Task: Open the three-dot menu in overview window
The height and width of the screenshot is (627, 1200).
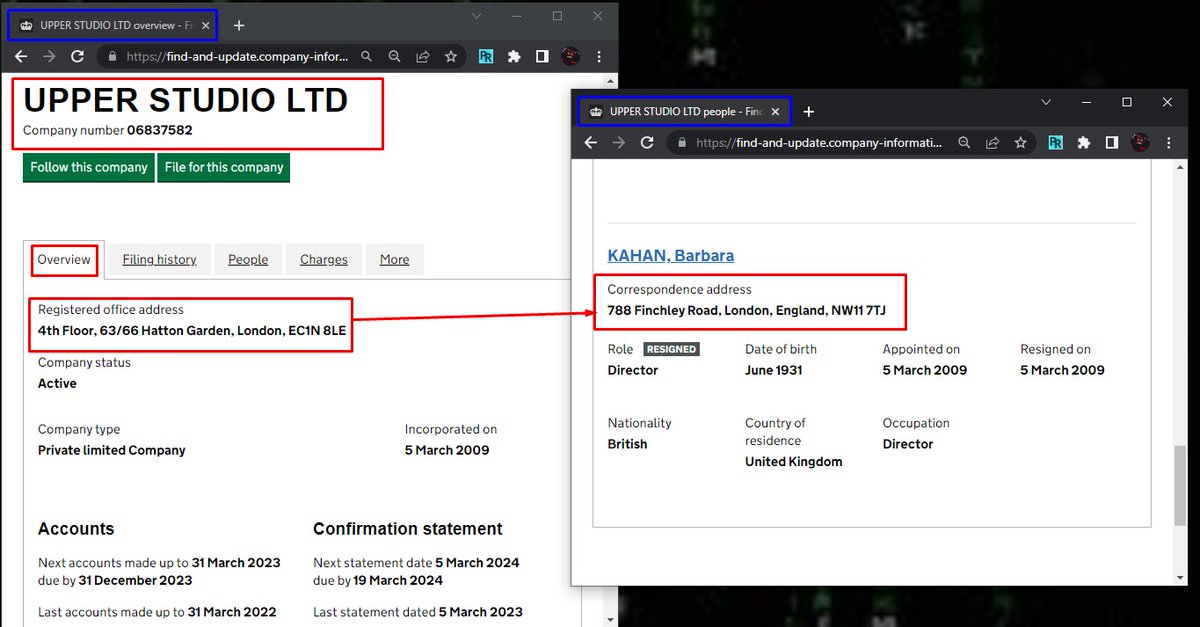Action: tap(598, 57)
